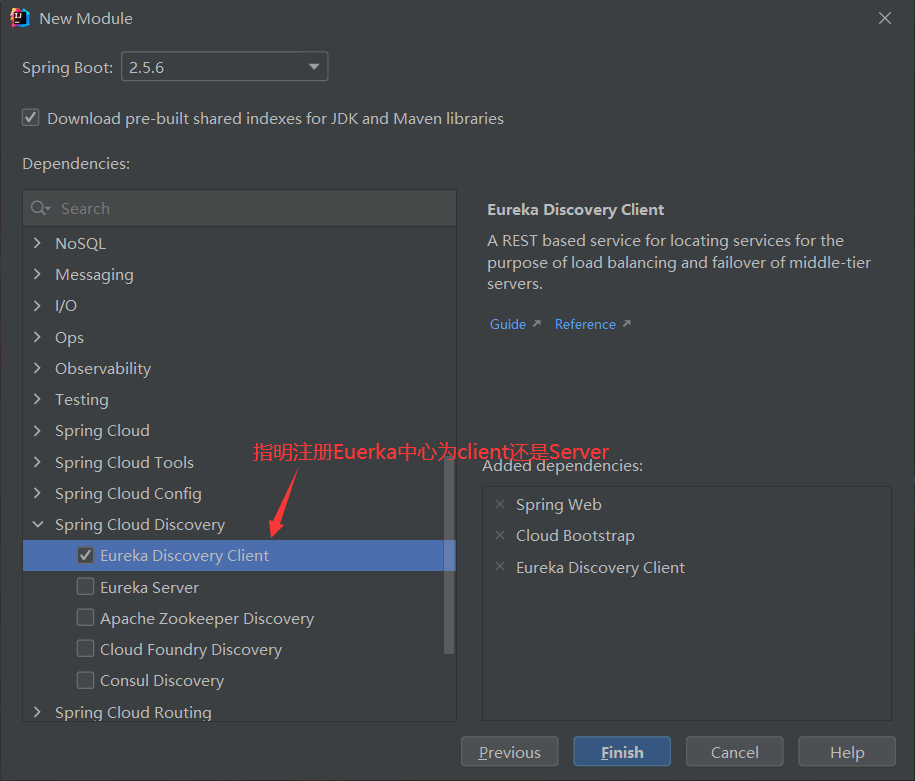Click the Spring Cloud Routing label
The width and height of the screenshot is (915, 781).
coord(133,712)
